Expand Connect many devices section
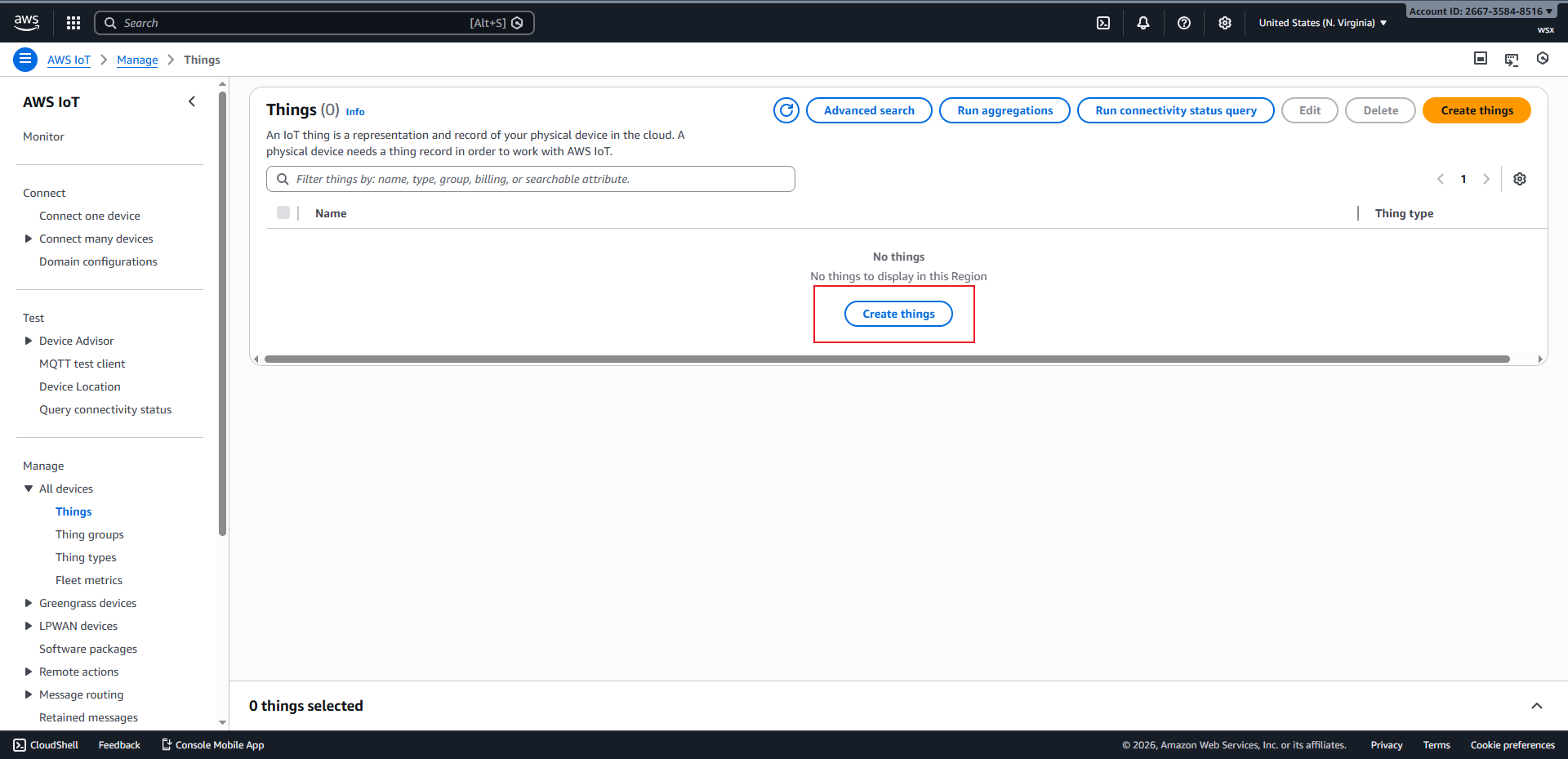Image resolution: width=1568 pixels, height=759 pixels. [x=29, y=239]
